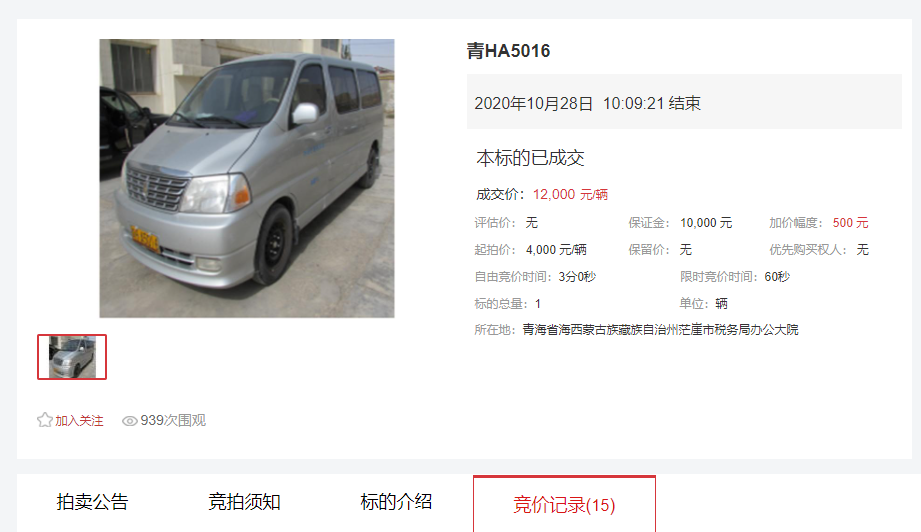921x532 pixels.
Task: Click the eye icon beside 939次围观
Action: click(x=129, y=421)
